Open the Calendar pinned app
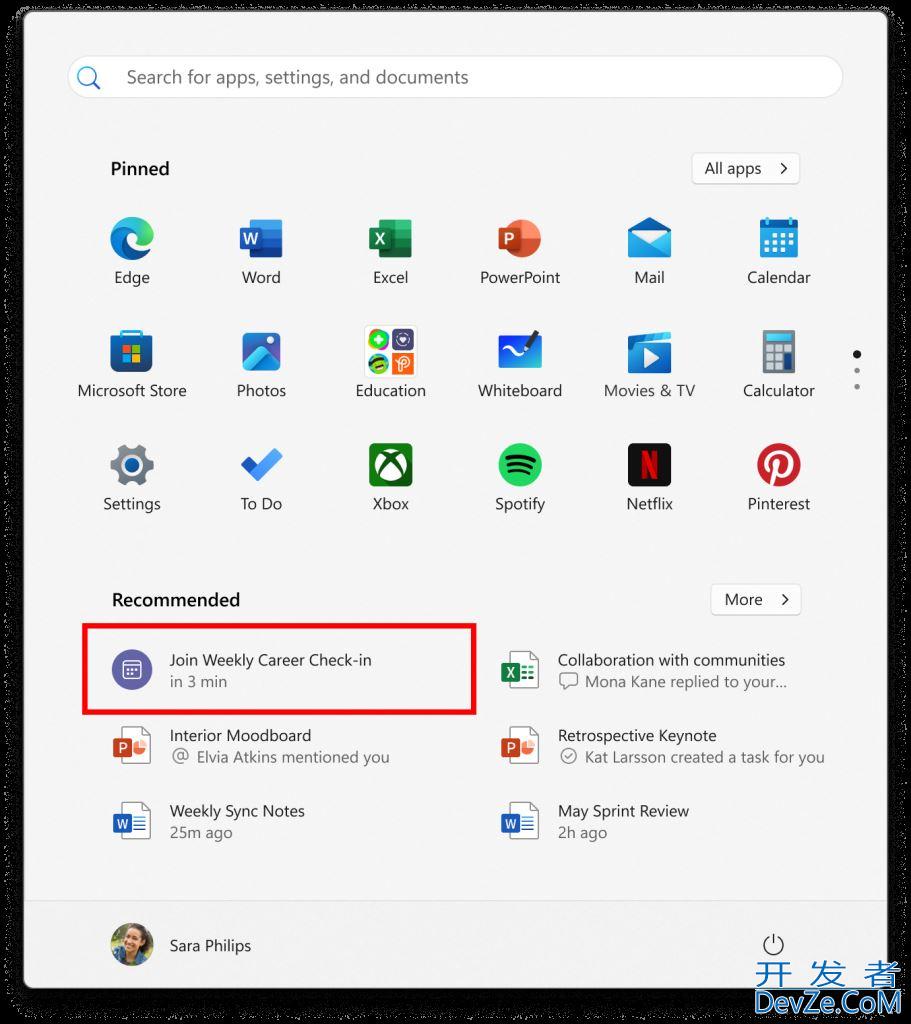 tap(778, 238)
